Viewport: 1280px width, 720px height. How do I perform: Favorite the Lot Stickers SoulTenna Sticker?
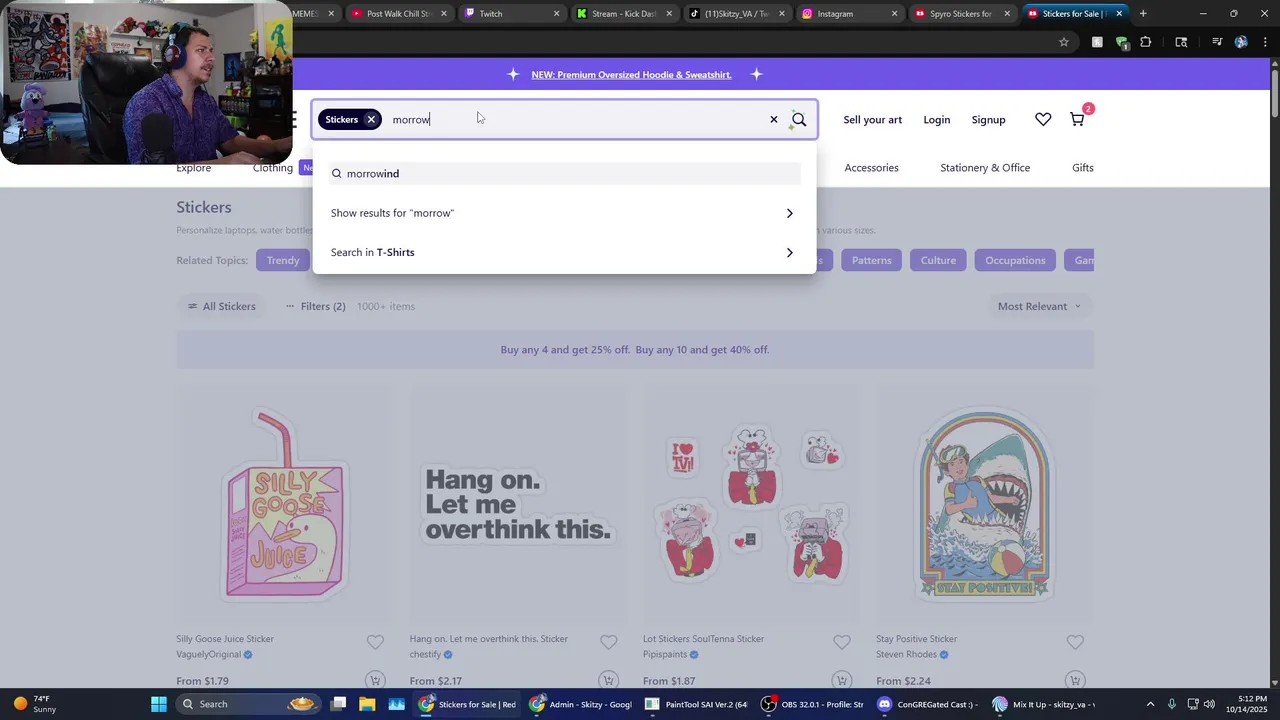coord(842,642)
